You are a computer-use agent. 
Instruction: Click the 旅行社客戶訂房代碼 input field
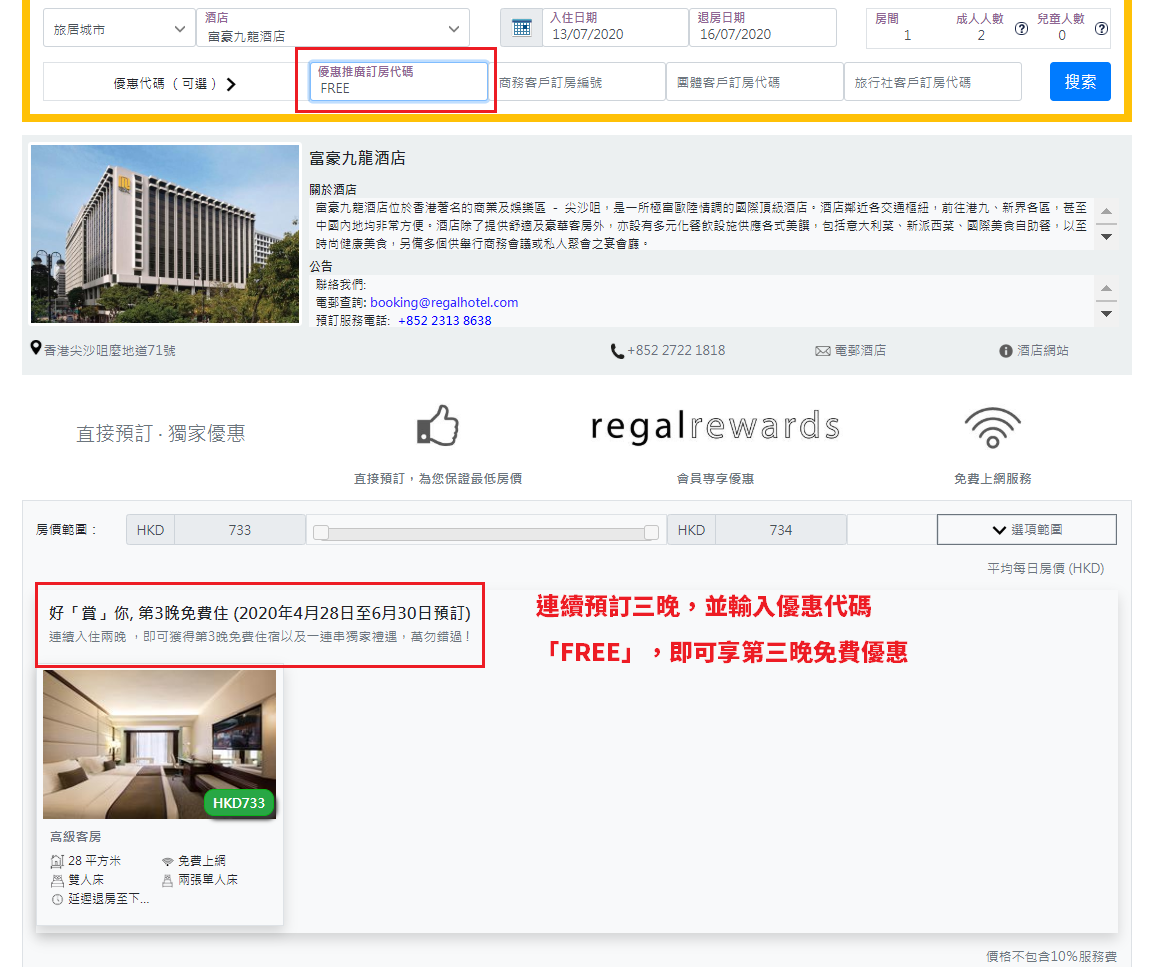pos(933,82)
